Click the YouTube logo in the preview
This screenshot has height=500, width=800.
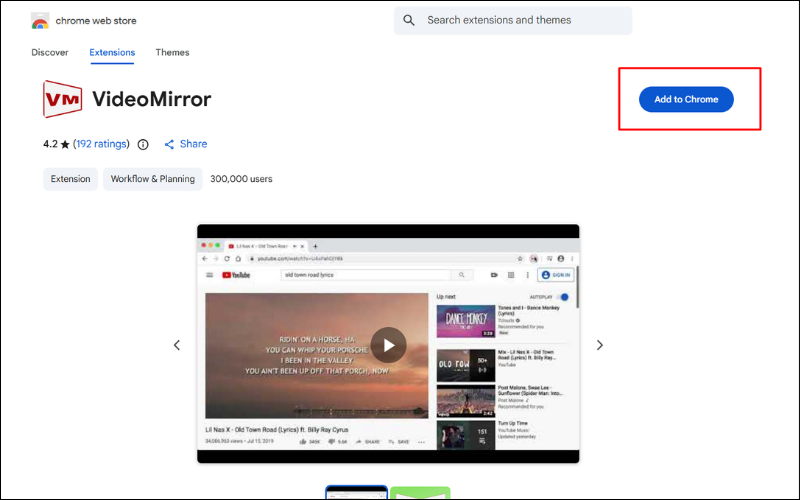point(236,275)
